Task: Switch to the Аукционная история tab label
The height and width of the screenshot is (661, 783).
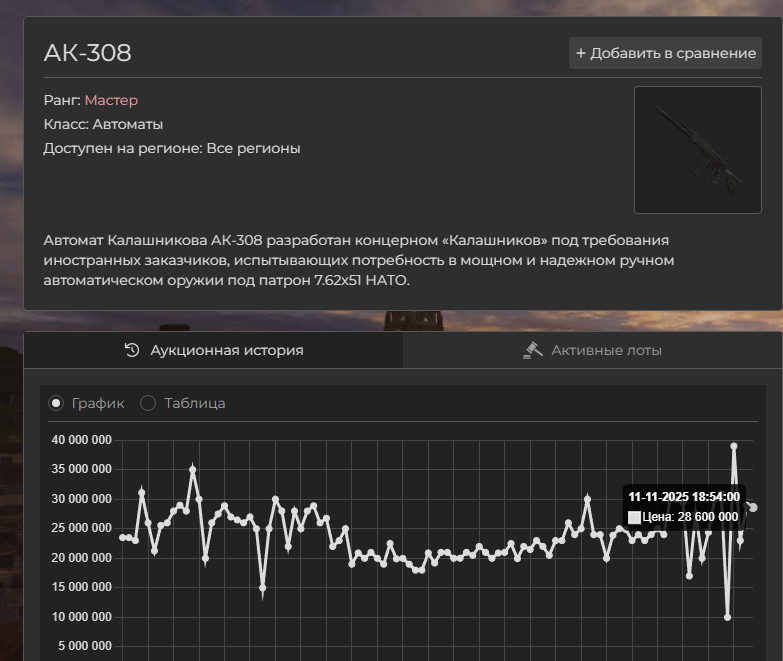Action: tap(226, 350)
